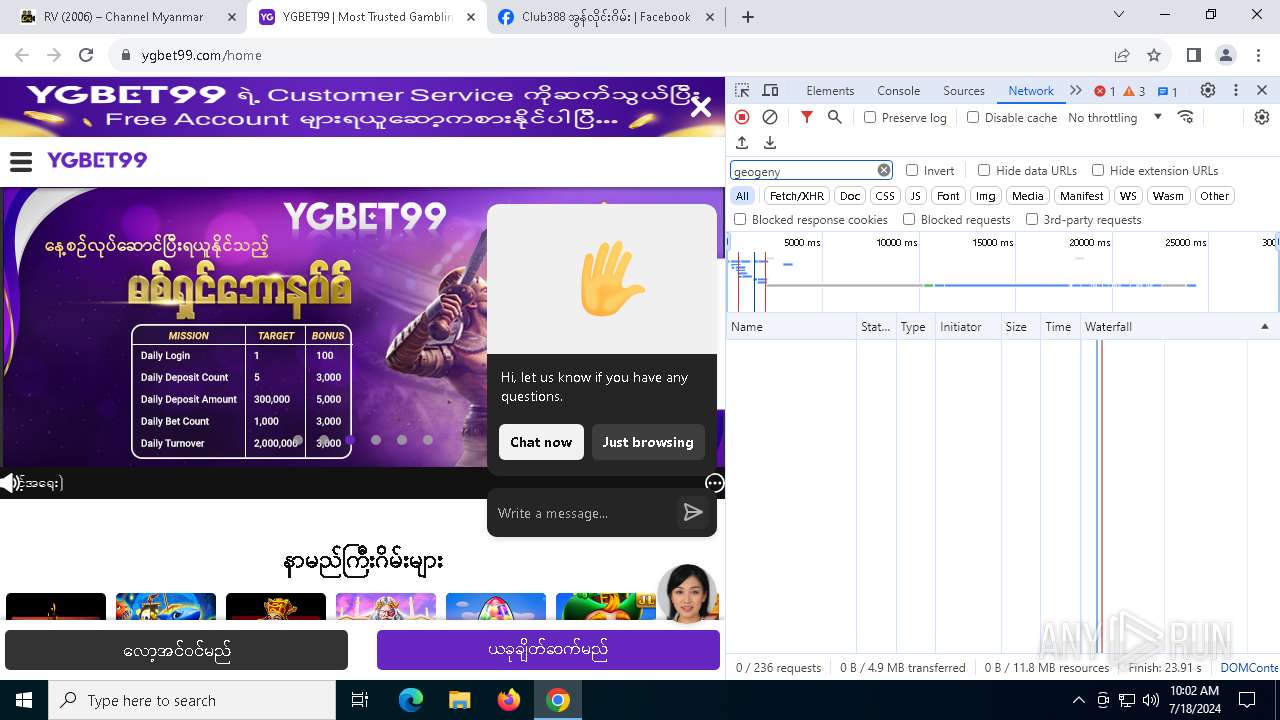Toggle the network filter funnel icon
Image resolution: width=1280 pixels, height=720 pixels.
tap(807, 117)
